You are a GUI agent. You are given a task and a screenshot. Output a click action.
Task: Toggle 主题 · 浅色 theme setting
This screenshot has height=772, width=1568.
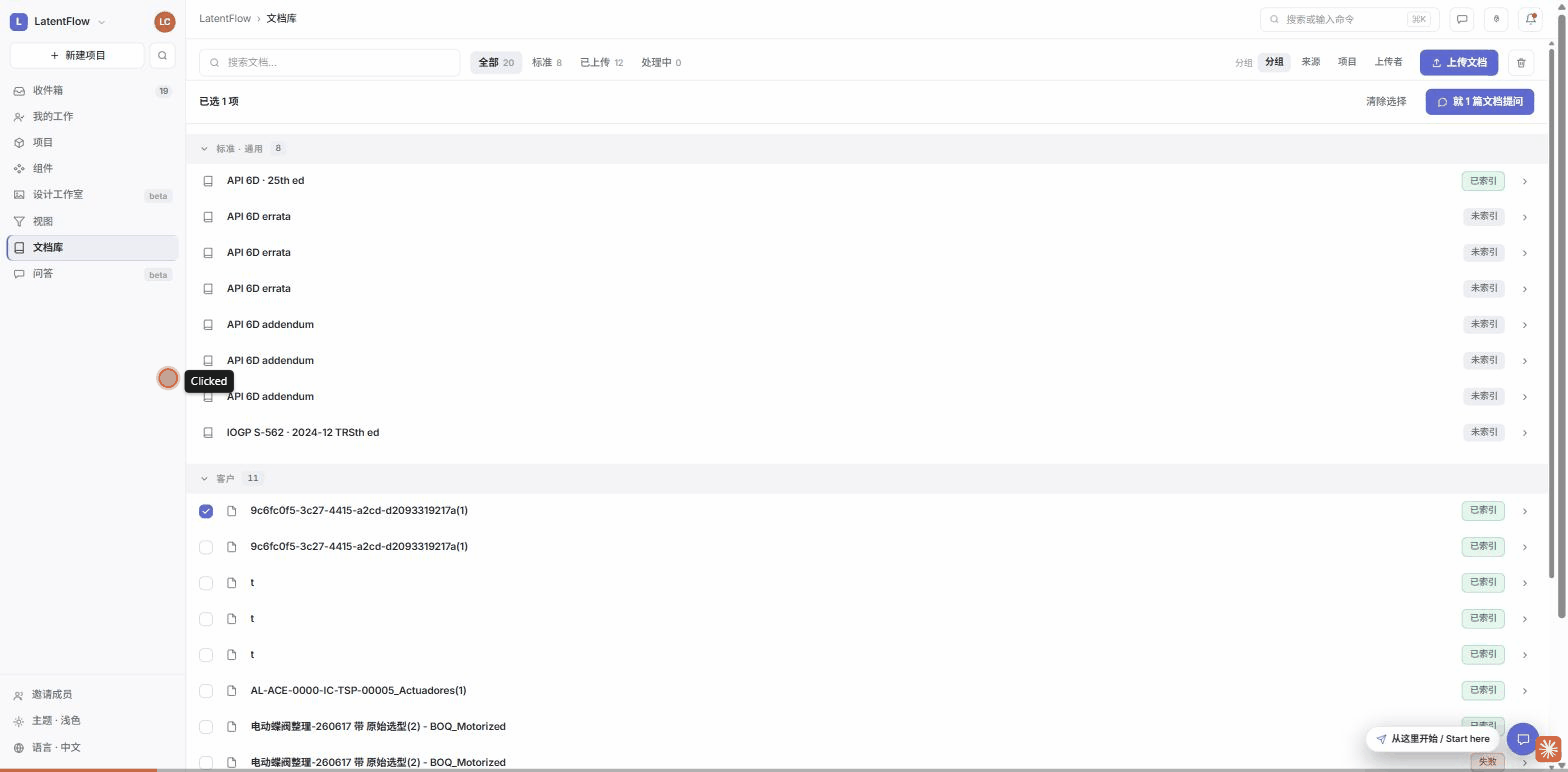(x=92, y=721)
